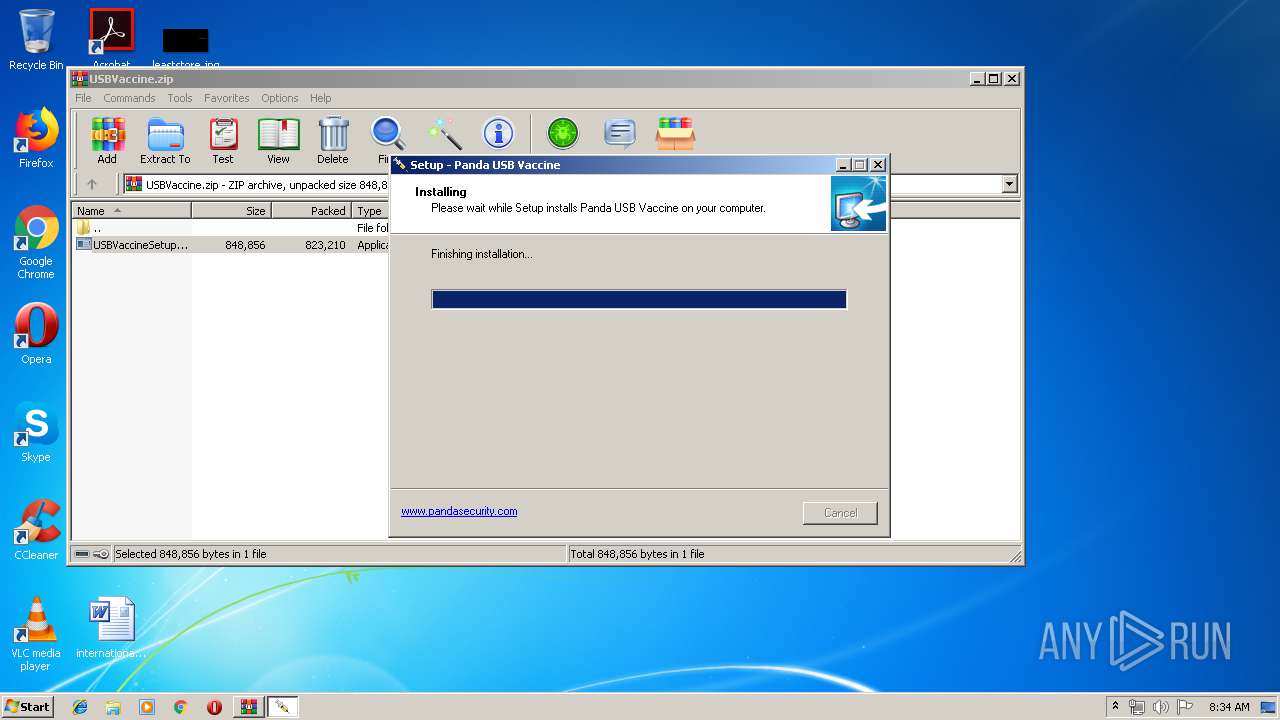The height and width of the screenshot is (720, 1280).
Task: Open Acrobat desktop shortcut
Action: point(112,40)
